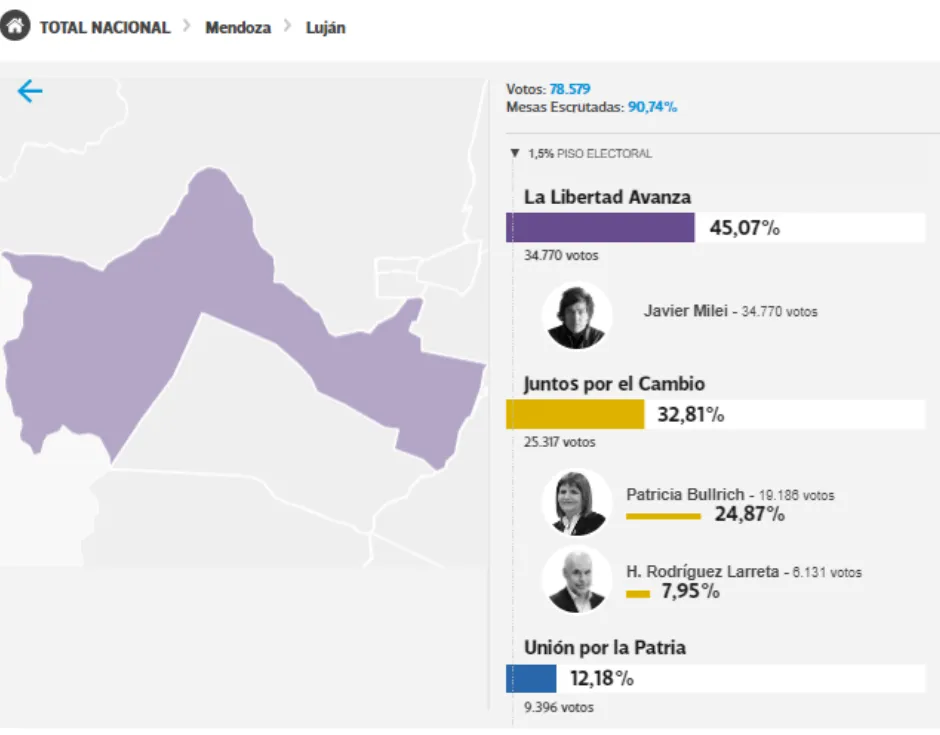Click Patricia Bullrich's yellow vote bar

click(x=663, y=516)
